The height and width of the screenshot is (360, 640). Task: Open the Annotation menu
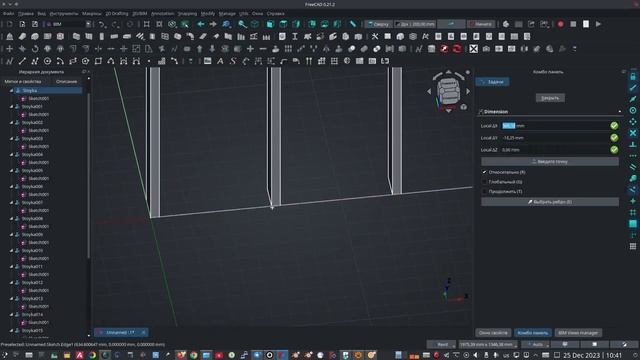tap(162, 13)
